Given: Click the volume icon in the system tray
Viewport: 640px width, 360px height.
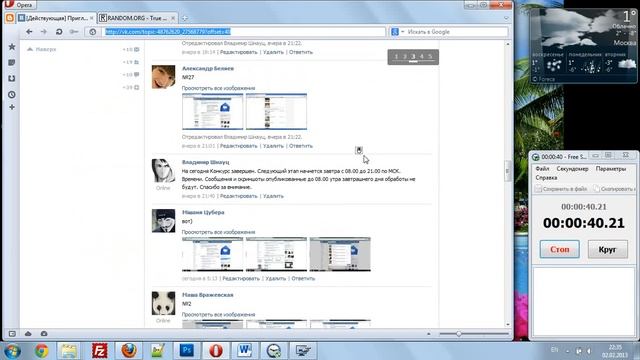Looking at the screenshot, I should [x=589, y=350].
